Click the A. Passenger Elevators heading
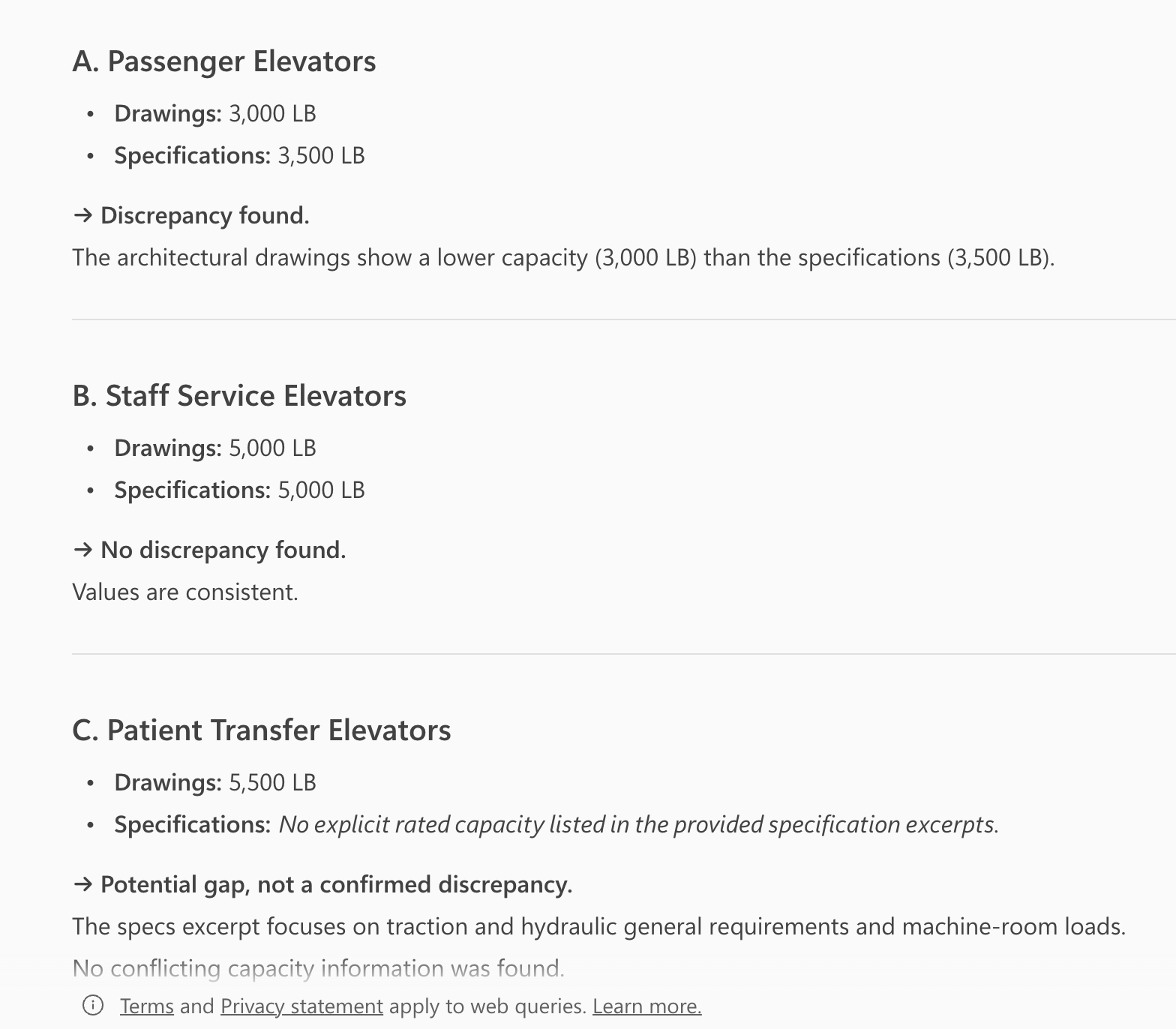The image size is (1176, 1029). click(x=224, y=61)
